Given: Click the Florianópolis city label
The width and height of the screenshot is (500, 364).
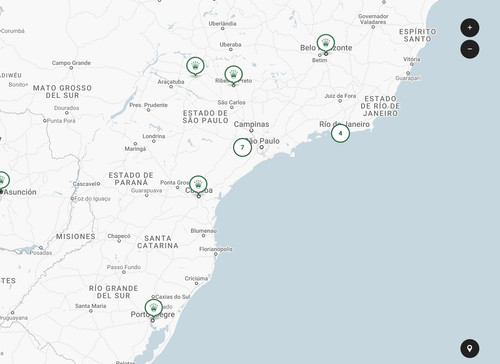Looking at the screenshot, I should [x=216, y=249].
